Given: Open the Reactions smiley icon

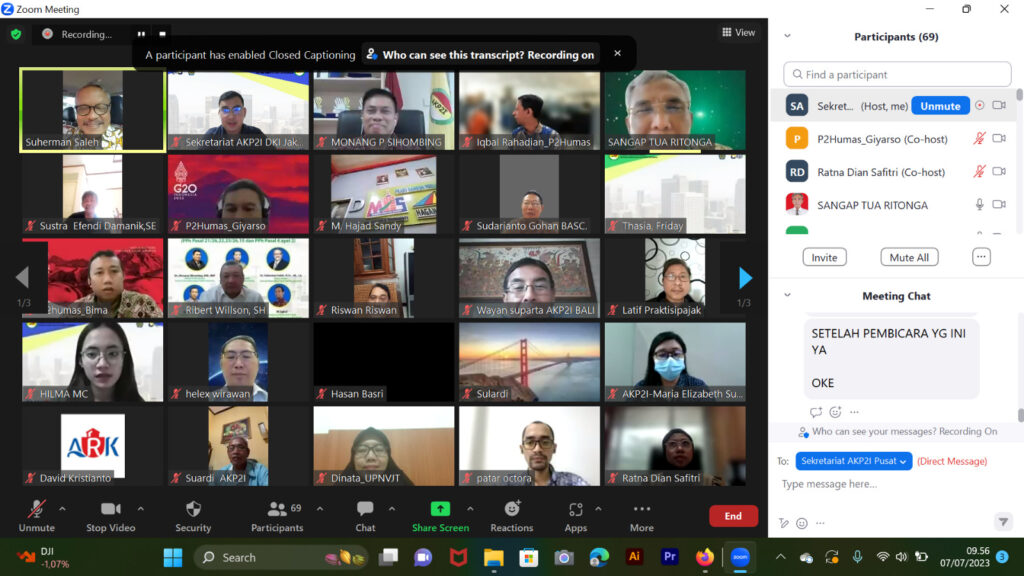Looking at the screenshot, I should pos(512,510).
